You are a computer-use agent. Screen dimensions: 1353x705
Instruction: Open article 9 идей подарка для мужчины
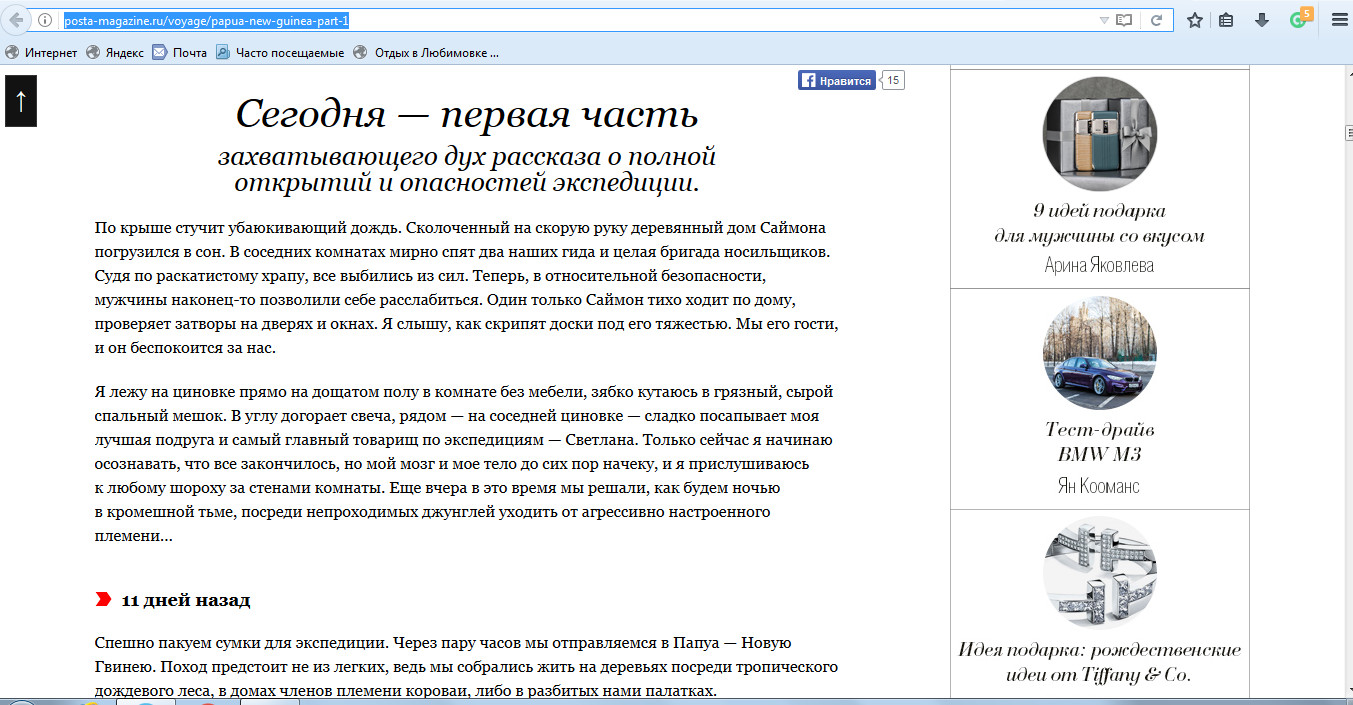point(1099,224)
